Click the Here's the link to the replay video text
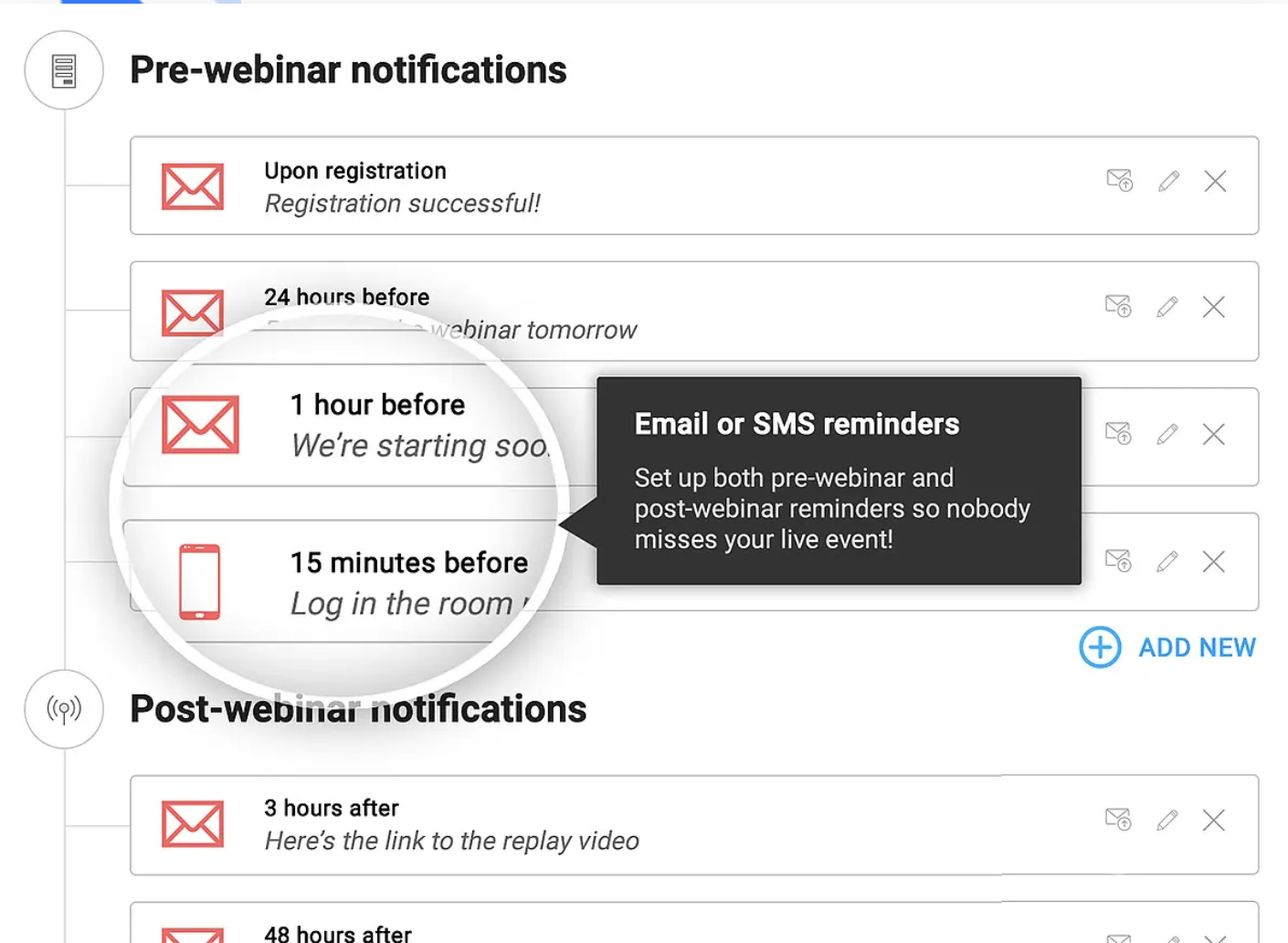The height and width of the screenshot is (943, 1288). point(451,841)
